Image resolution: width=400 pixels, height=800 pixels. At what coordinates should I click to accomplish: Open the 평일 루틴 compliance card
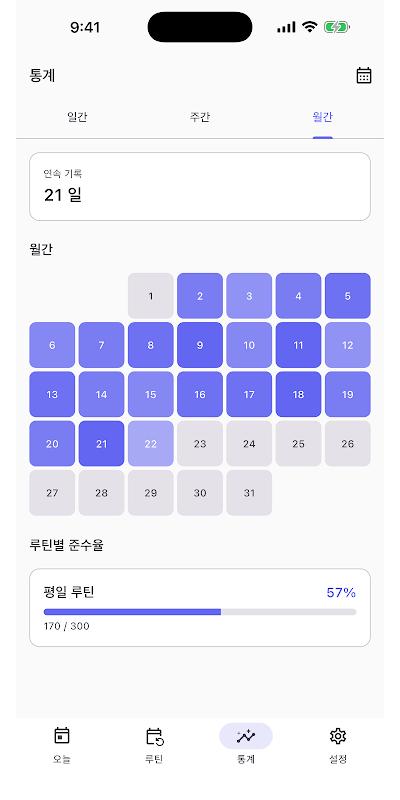(x=200, y=608)
